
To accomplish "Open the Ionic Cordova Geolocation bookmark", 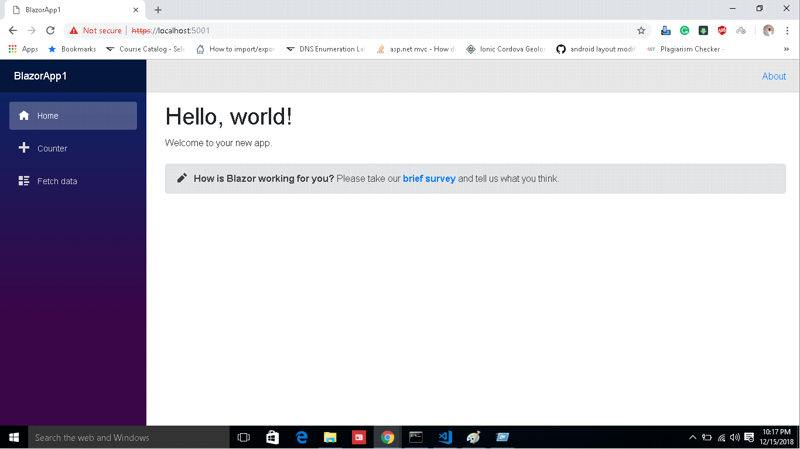I will [506, 49].
